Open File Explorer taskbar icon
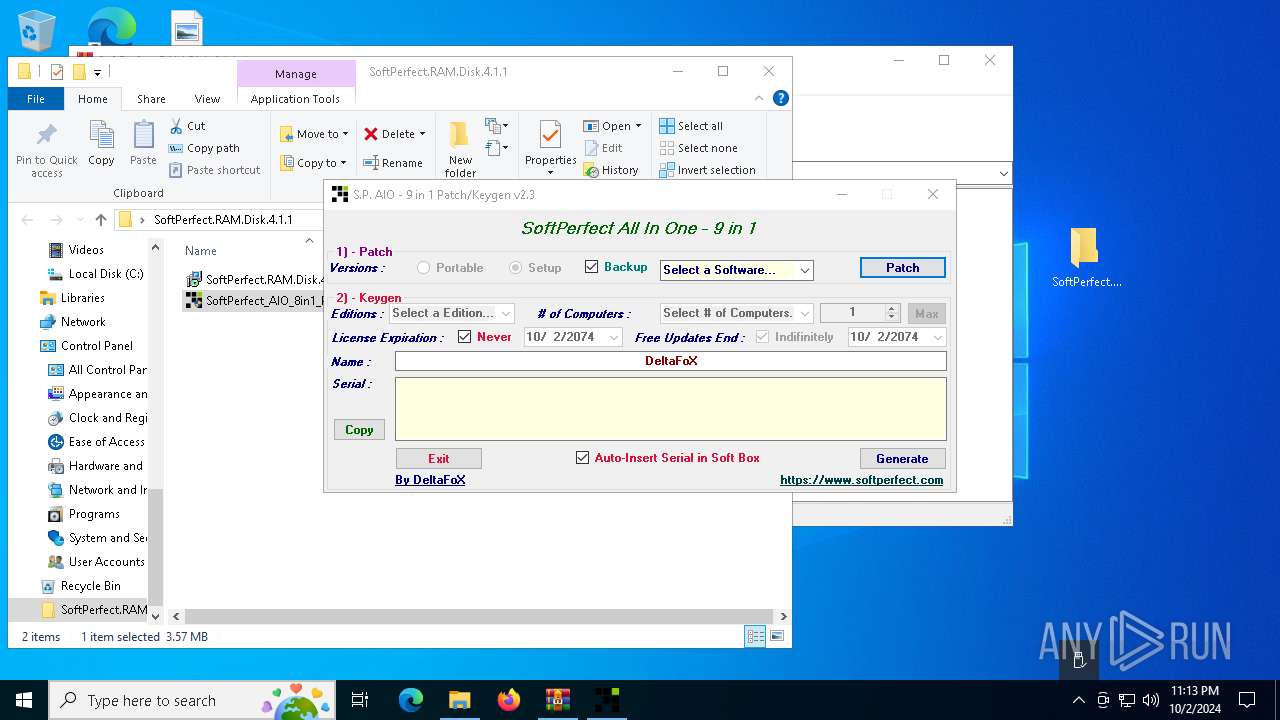 click(x=460, y=700)
